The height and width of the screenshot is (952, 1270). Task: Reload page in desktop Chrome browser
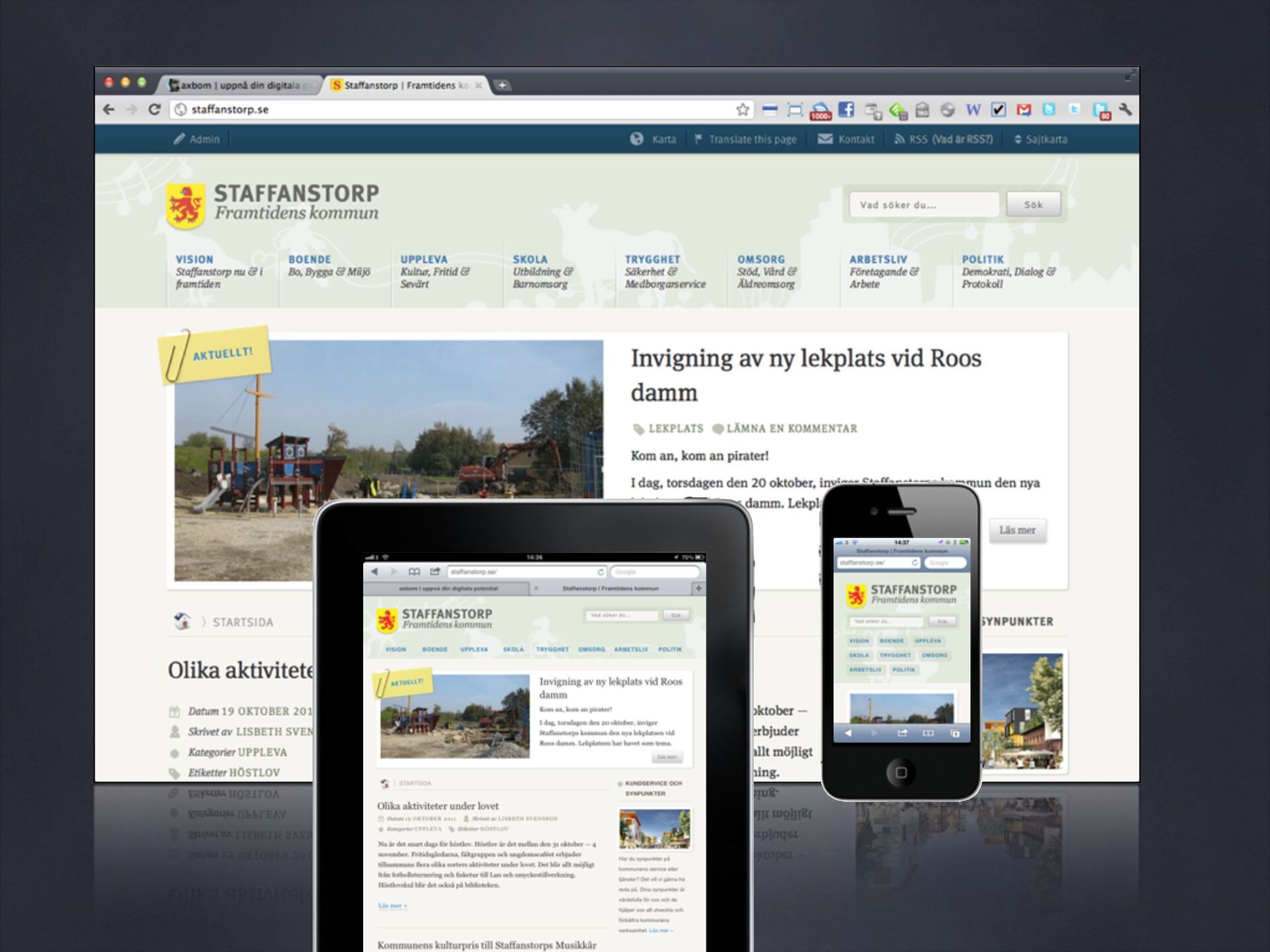click(x=155, y=109)
